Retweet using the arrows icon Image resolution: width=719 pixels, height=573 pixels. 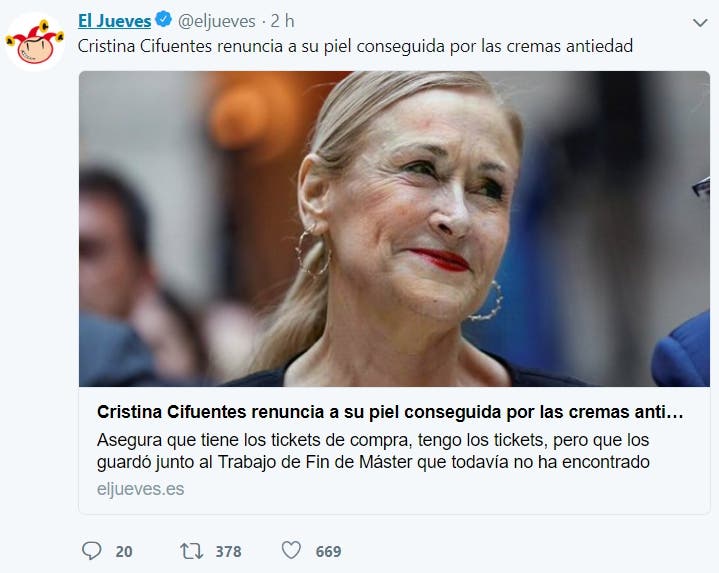(191, 551)
